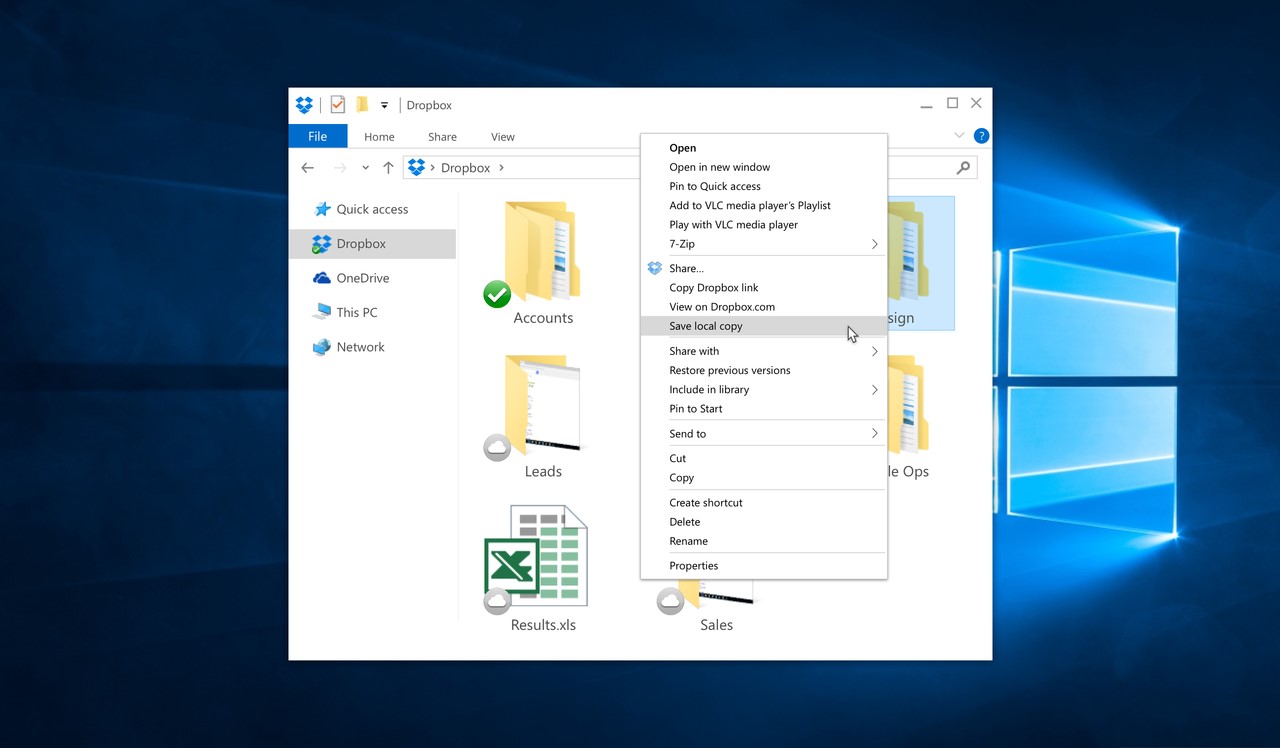Viewport: 1280px width, 748px height.
Task: Expand the ribbon using the chevron
Action: 959,136
